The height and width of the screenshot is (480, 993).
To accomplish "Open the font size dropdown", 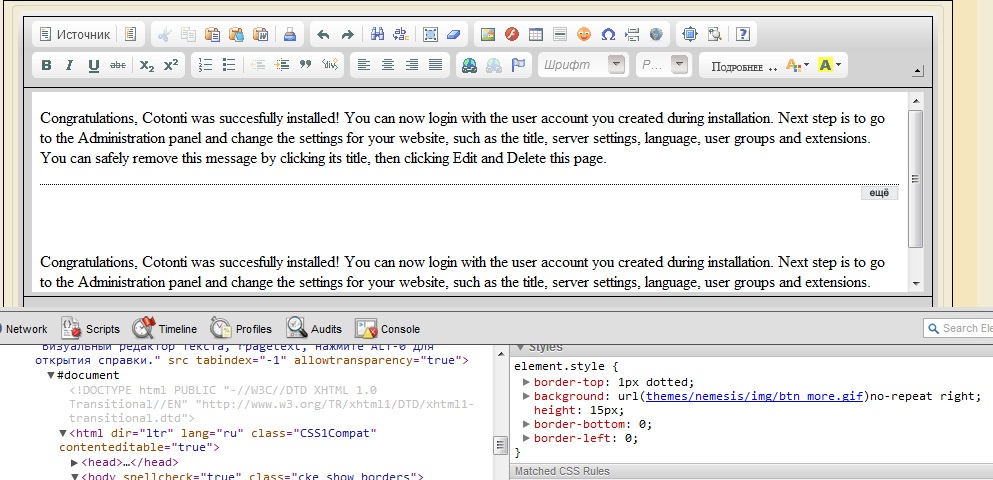I will pos(662,65).
